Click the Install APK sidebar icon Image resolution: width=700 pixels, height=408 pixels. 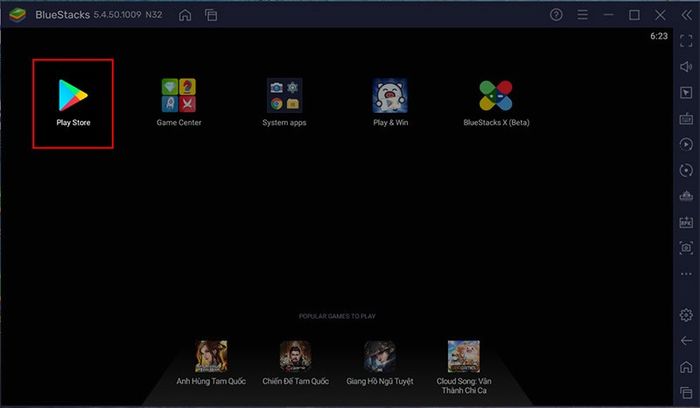point(686,222)
